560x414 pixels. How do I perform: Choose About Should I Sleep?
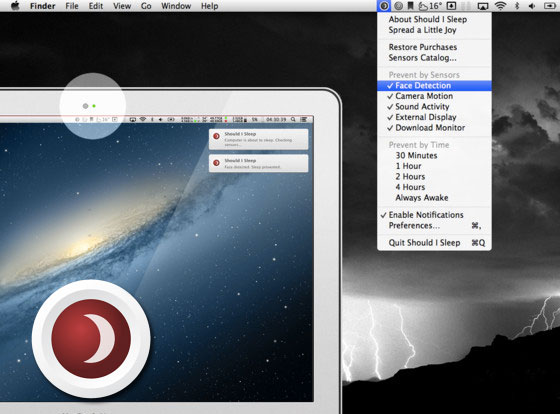[434, 19]
